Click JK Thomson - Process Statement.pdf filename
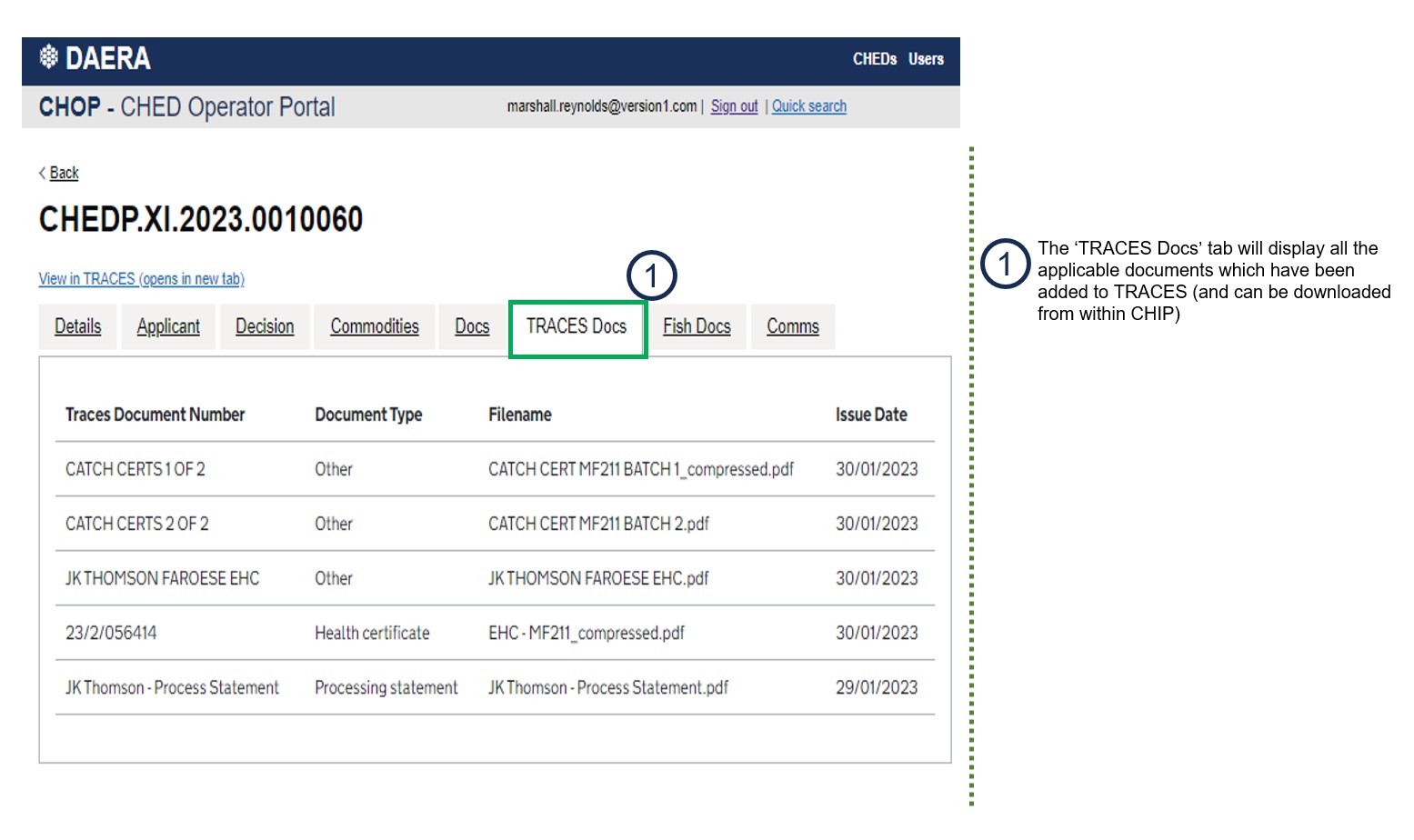This screenshot has height=840, width=1414. 608,687
